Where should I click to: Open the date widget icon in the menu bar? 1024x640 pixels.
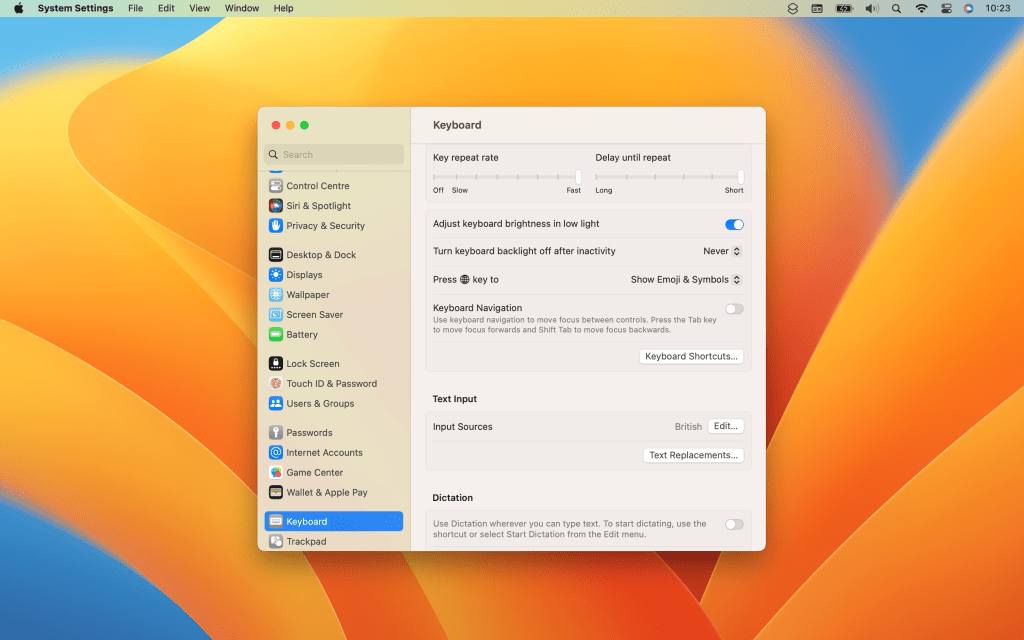pyautogui.click(x=817, y=8)
